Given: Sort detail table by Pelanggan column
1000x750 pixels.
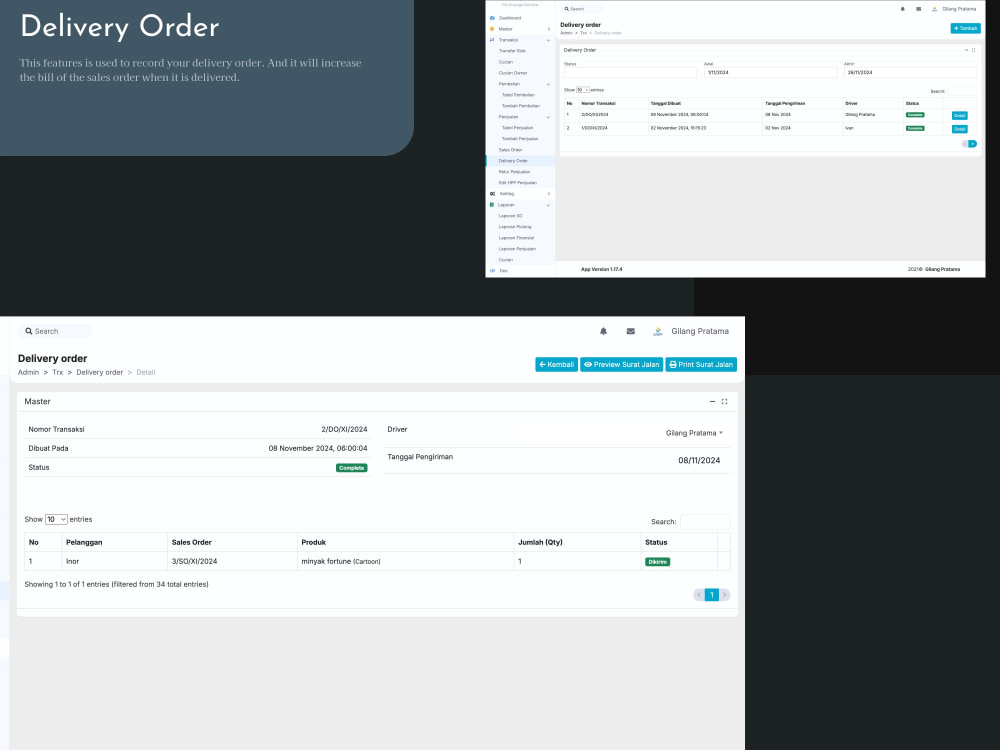Looking at the screenshot, I should [x=115, y=542].
